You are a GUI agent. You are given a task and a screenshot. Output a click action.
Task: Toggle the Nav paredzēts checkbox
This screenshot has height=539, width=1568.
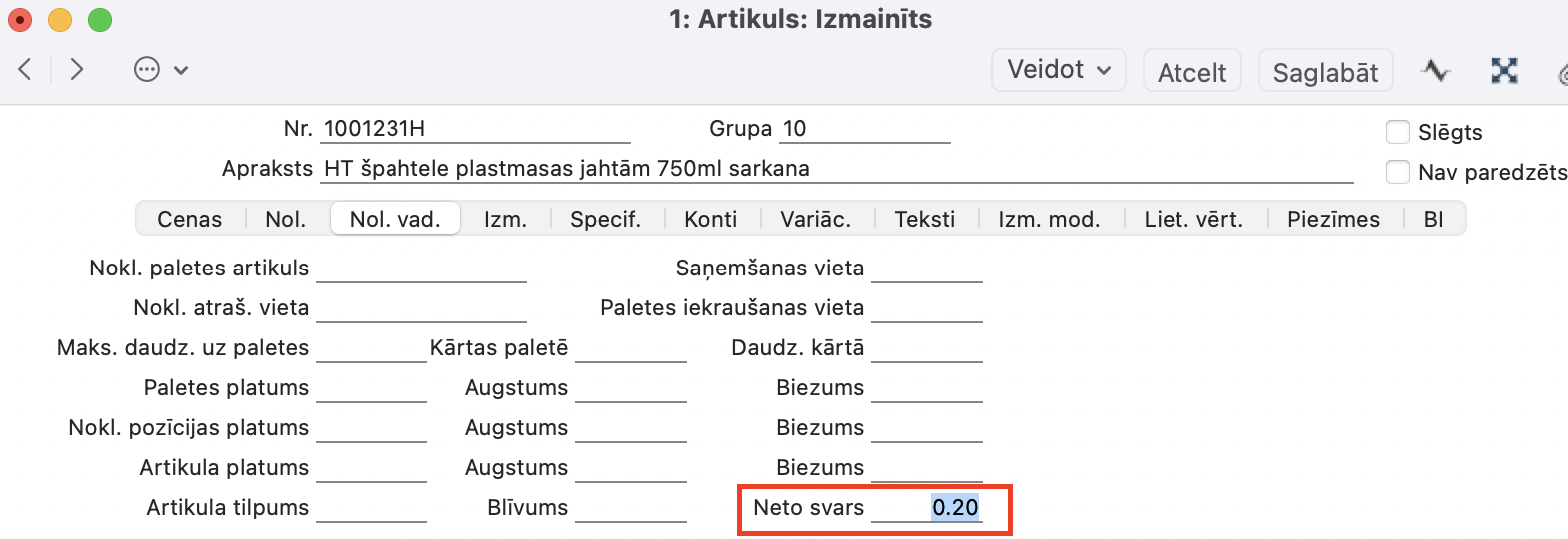(1398, 172)
